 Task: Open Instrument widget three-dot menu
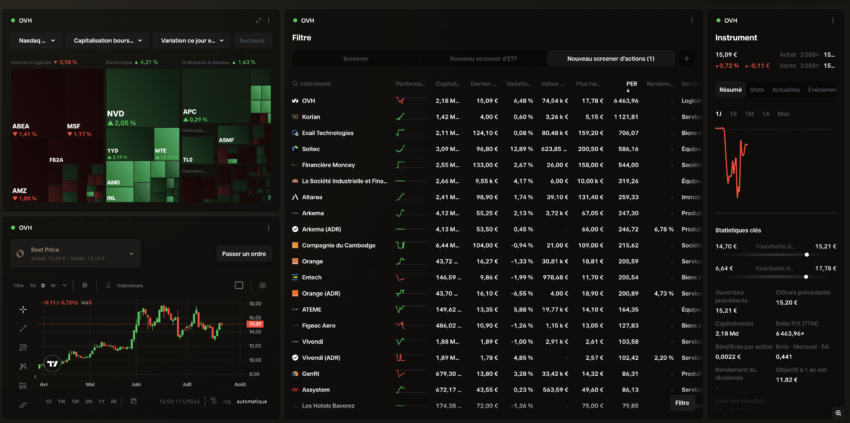[x=833, y=21]
